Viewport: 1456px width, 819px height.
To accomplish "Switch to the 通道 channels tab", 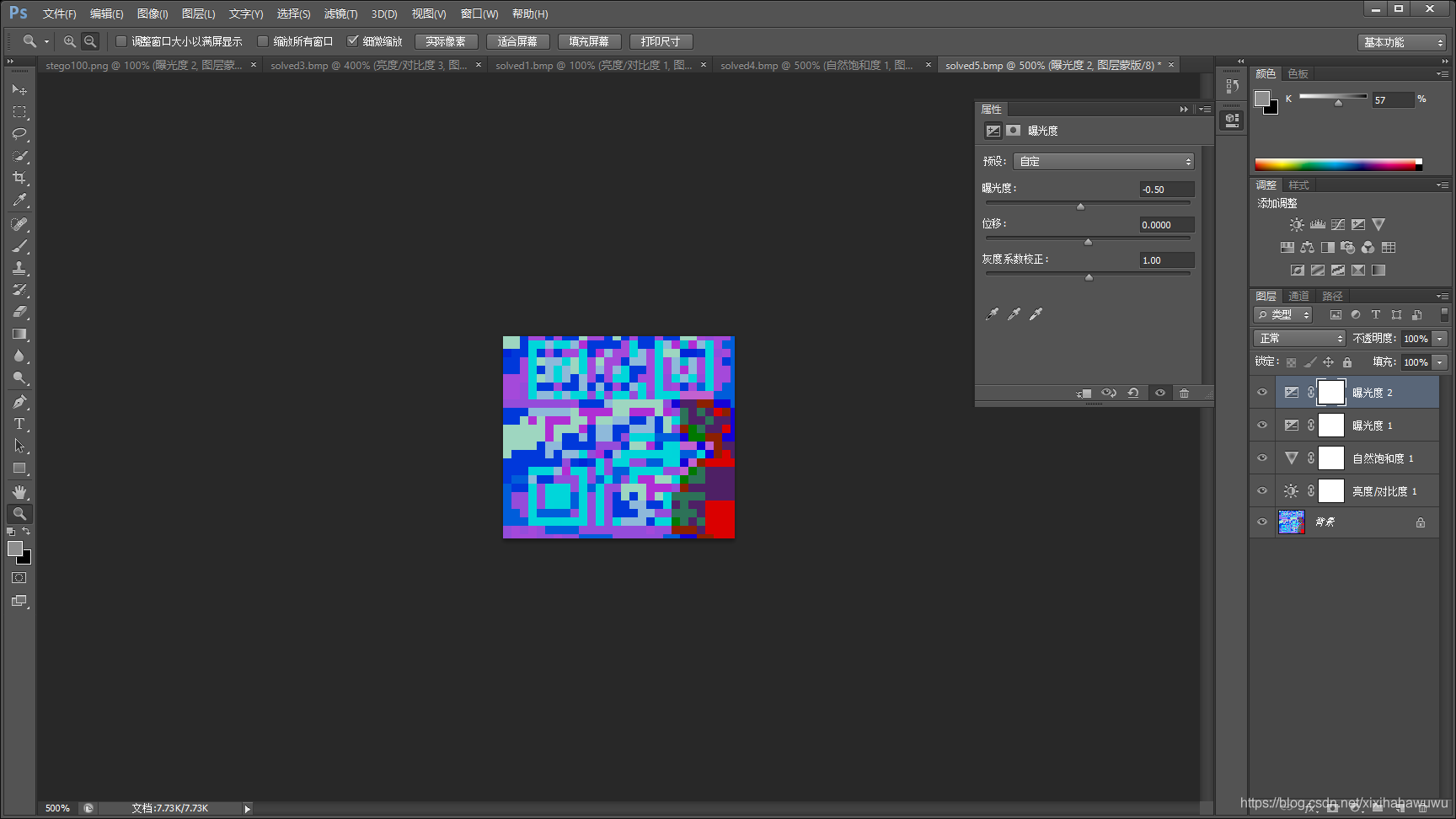I will 1298,297.
